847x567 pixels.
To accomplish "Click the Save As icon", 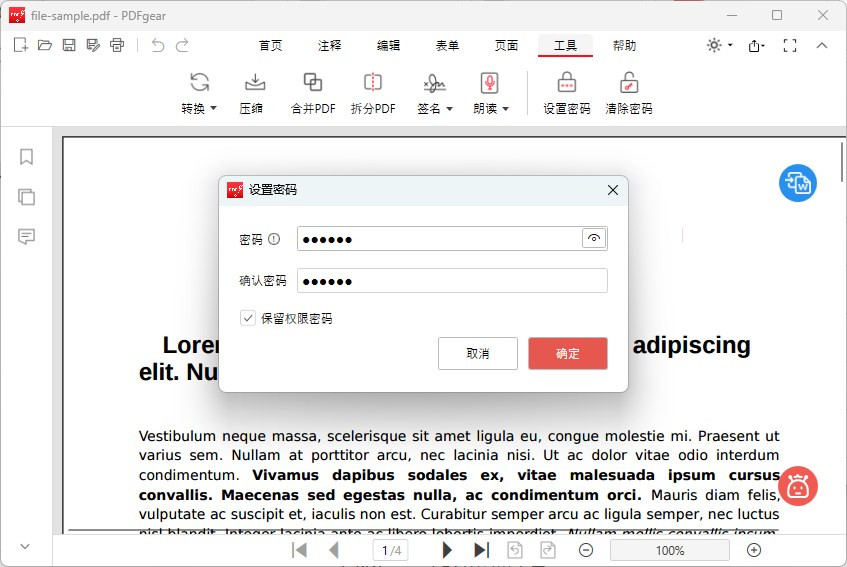I will 93,45.
